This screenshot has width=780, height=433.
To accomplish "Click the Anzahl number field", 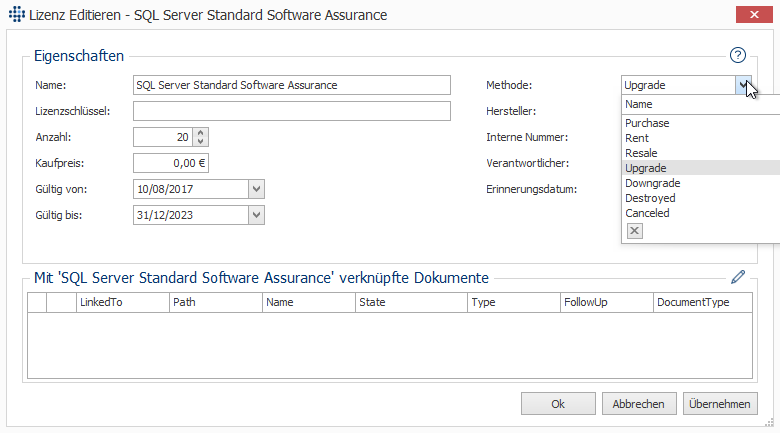I will 163,137.
